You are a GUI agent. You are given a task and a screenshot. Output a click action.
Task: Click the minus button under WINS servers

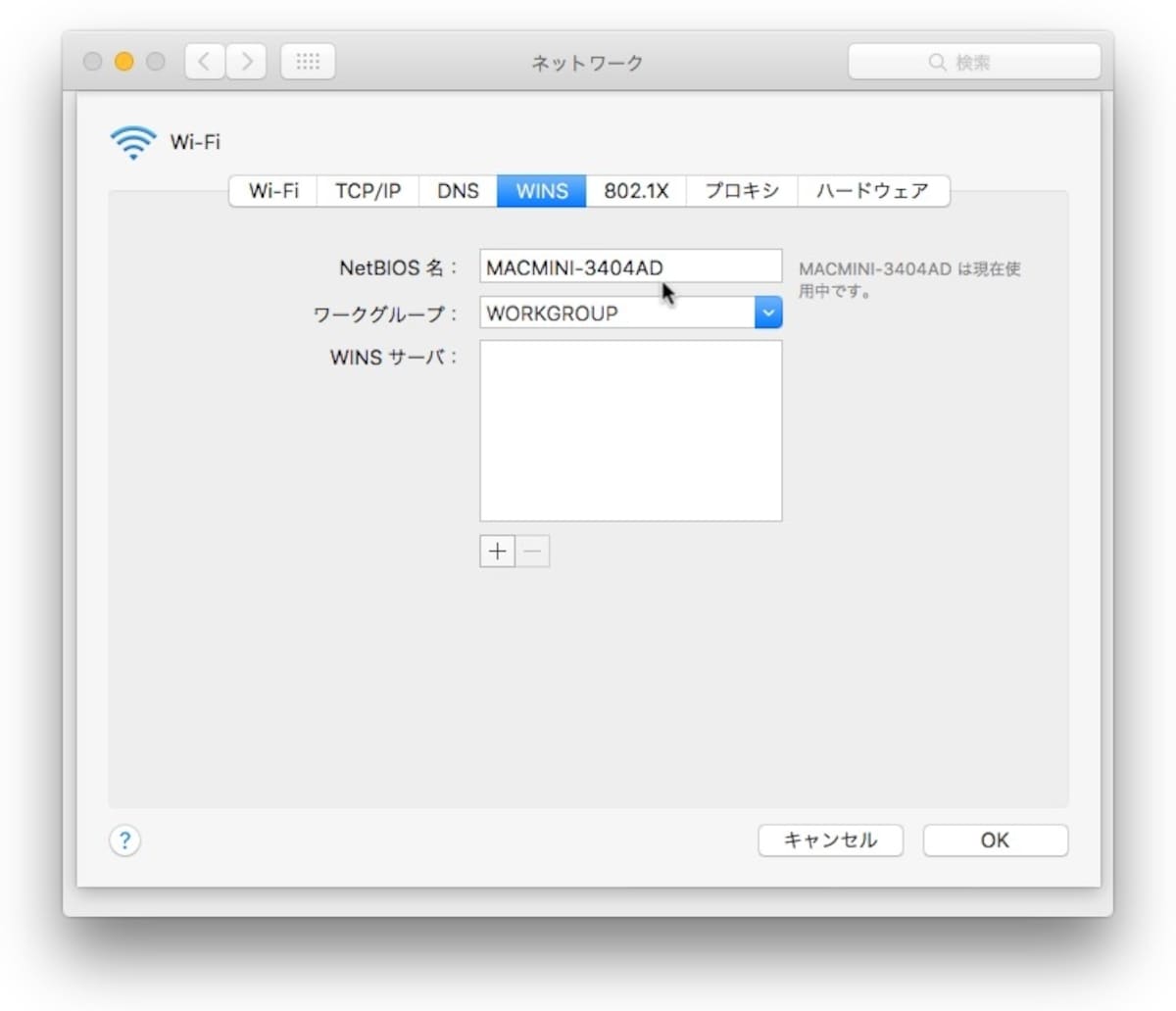click(x=532, y=552)
